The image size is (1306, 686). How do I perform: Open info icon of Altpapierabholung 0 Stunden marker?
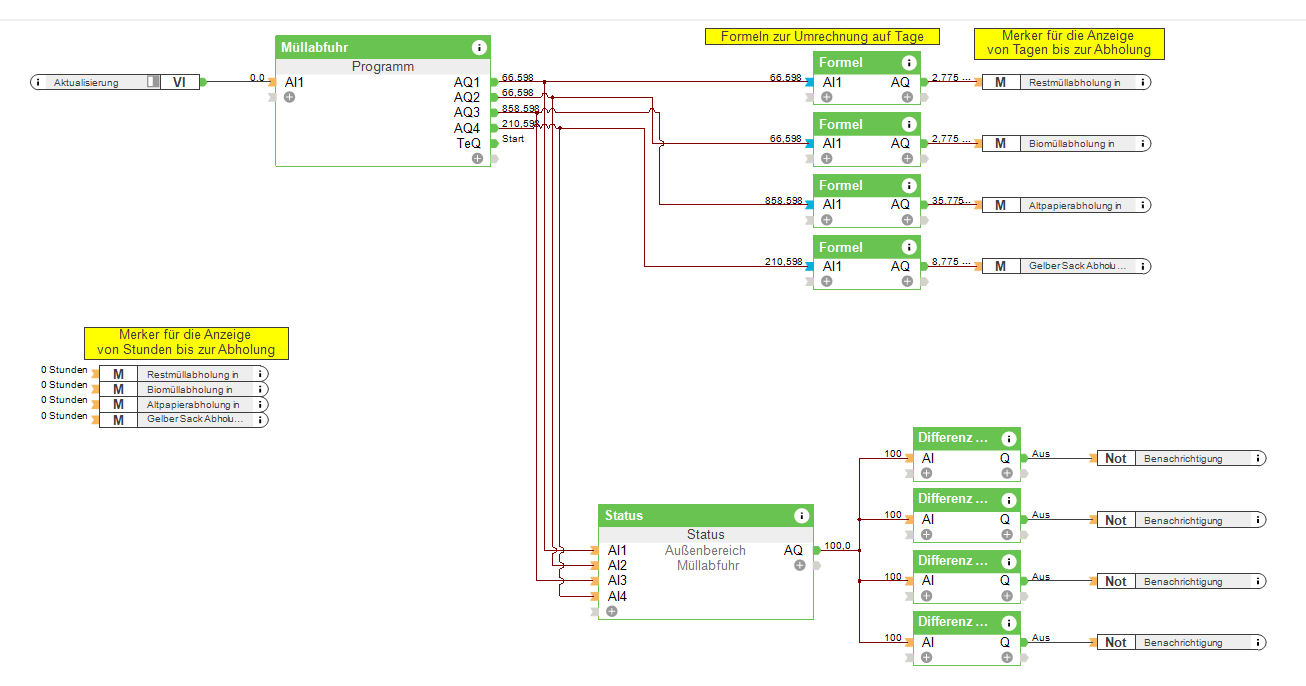coord(260,404)
